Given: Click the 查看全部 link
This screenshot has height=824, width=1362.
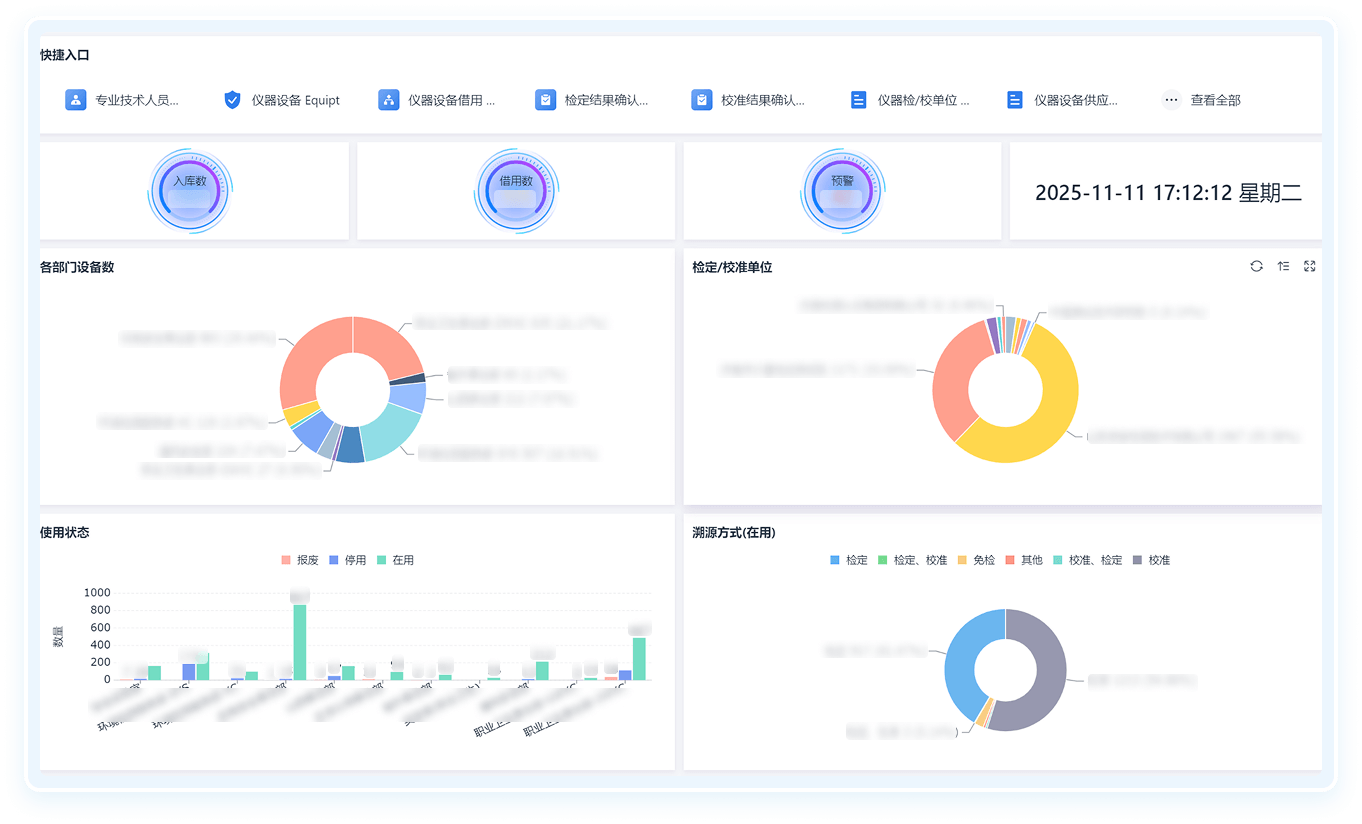Looking at the screenshot, I should (1215, 100).
